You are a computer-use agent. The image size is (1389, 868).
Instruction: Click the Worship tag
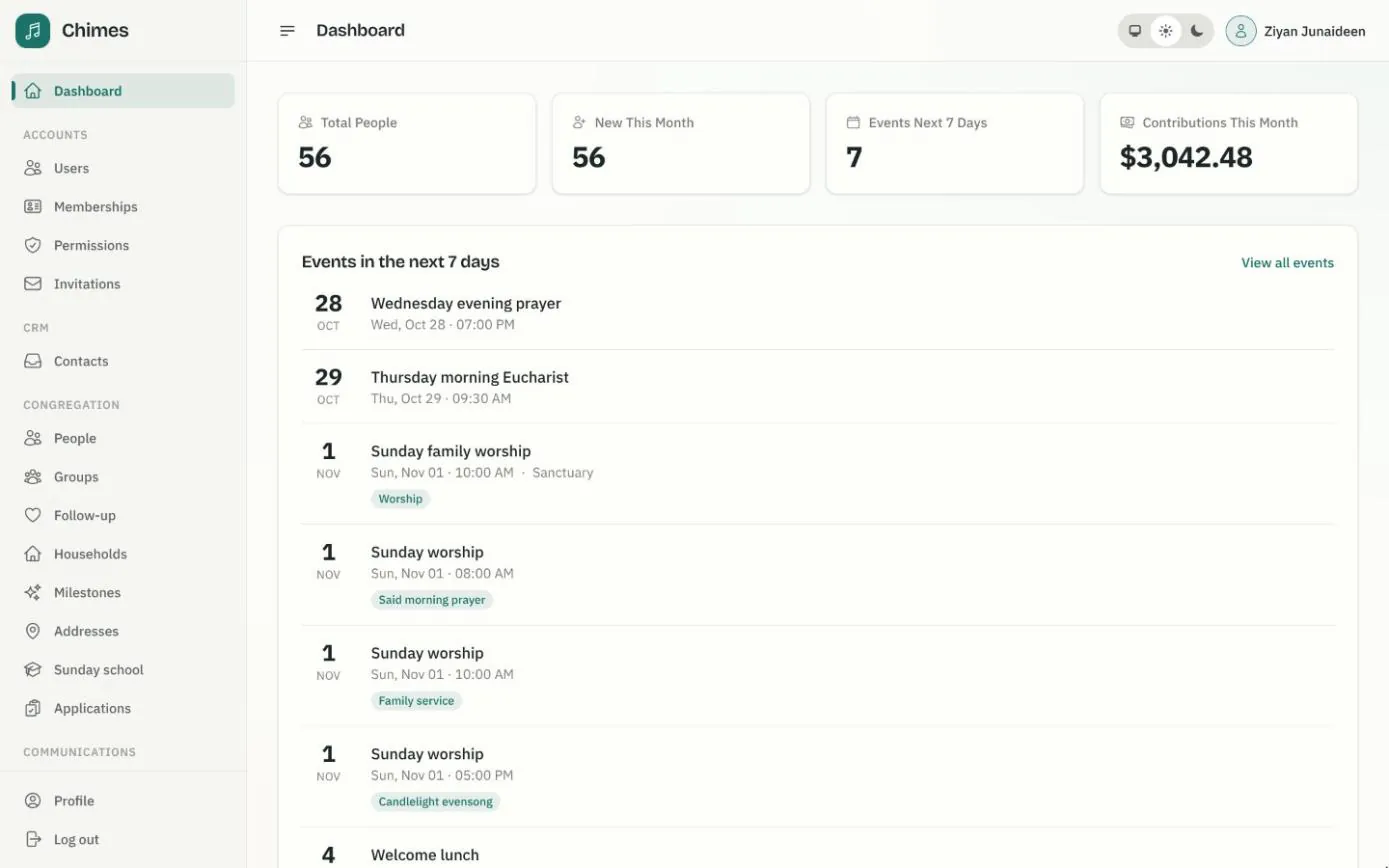pos(400,499)
